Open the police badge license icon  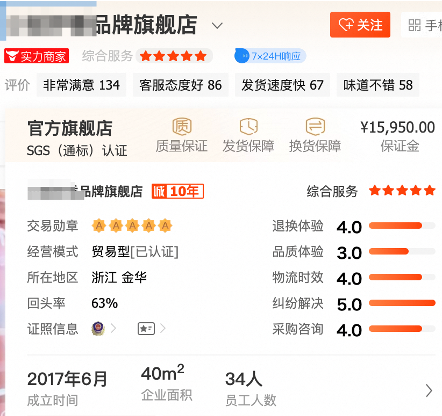click(98, 329)
